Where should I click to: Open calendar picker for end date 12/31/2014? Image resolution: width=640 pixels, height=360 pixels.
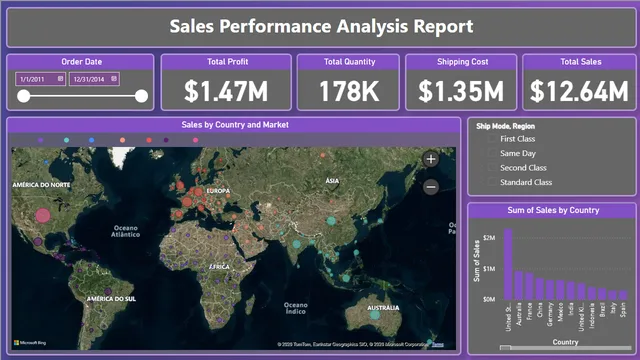pyautogui.click(x=114, y=79)
